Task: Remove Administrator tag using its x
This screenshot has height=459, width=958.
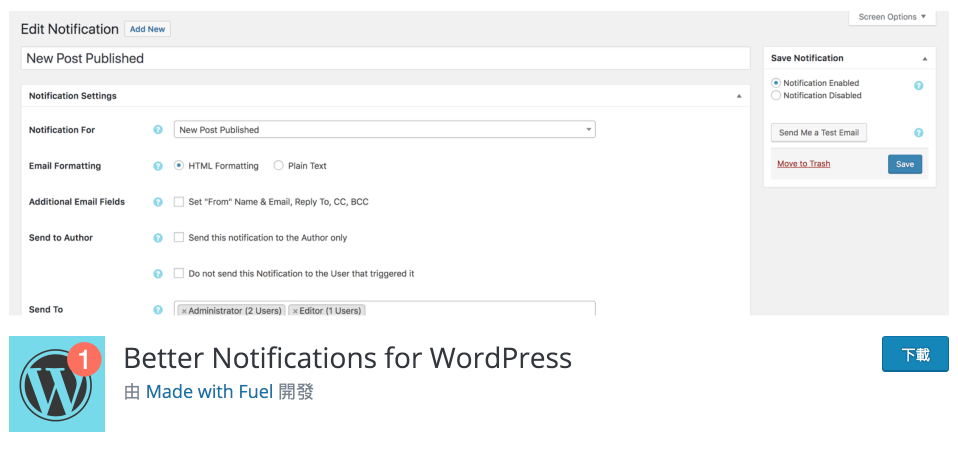Action: tap(184, 311)
